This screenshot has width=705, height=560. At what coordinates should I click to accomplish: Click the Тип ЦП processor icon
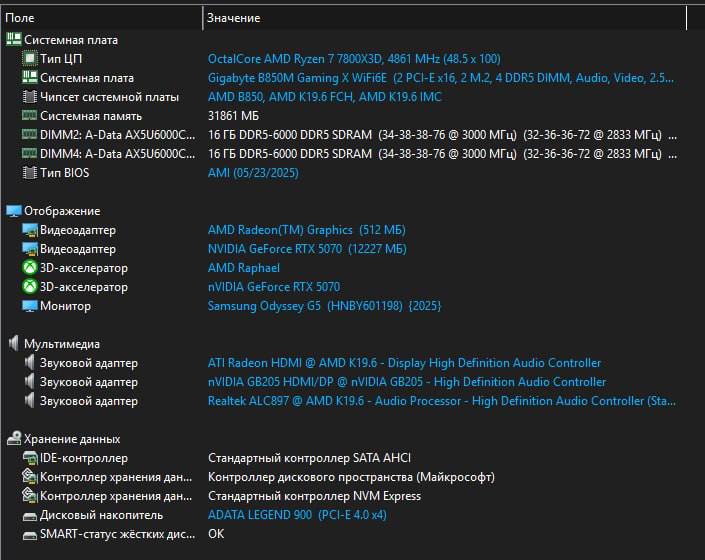pos(30,58)
